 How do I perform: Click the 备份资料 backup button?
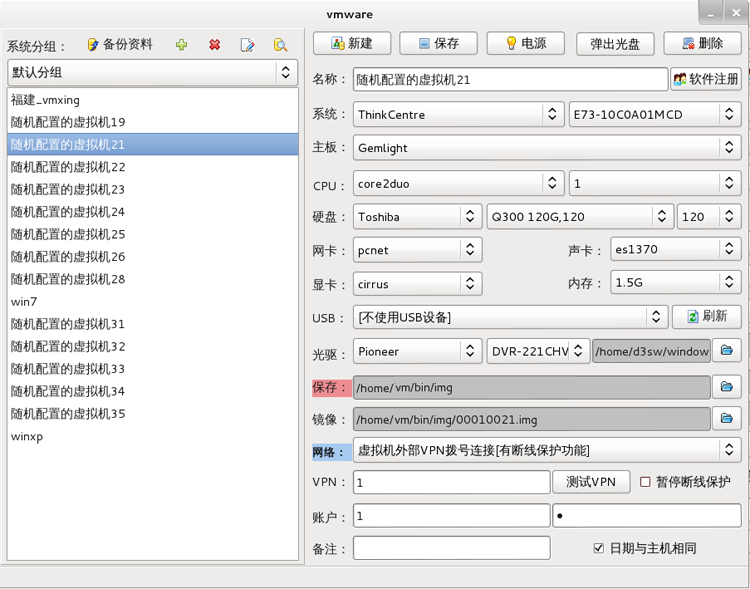point(120,44)
